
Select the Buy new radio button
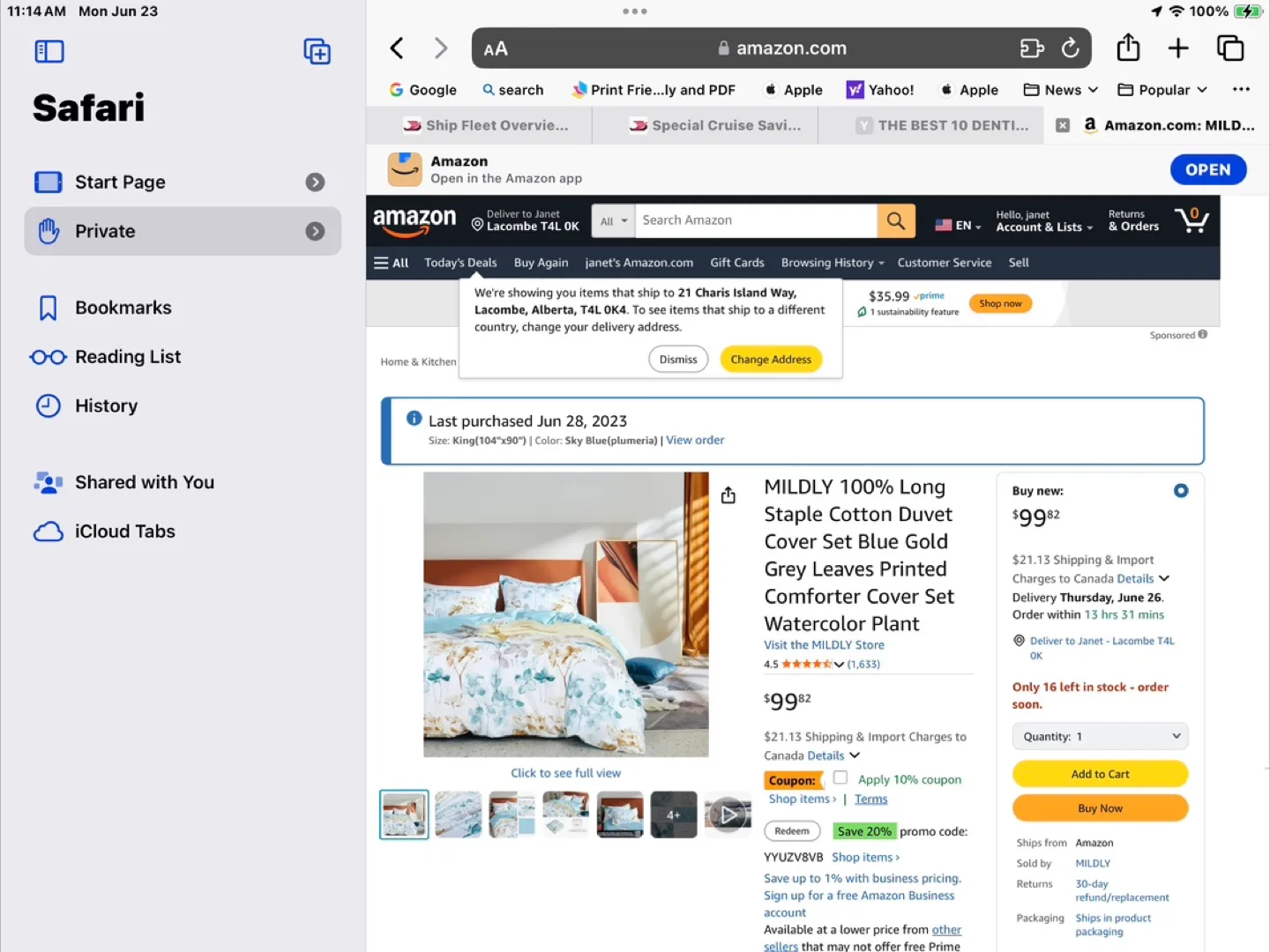[x=1181, y=491]
